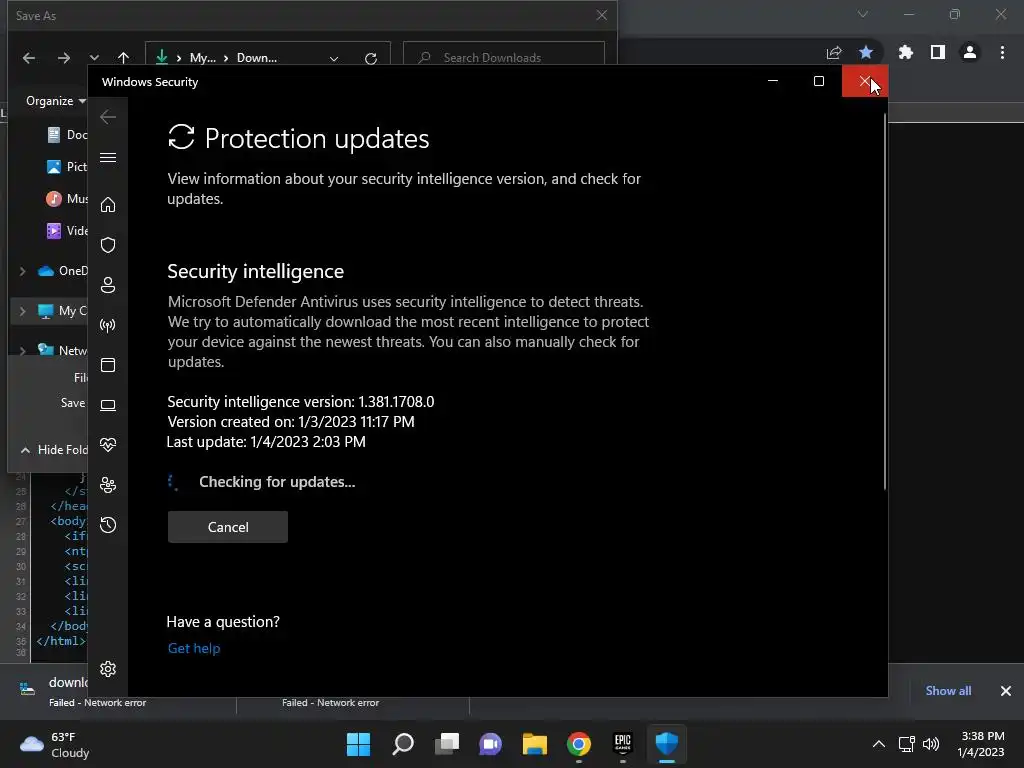
Task: Open weather widget showing 63°F Cloudy
Action: (55, 744)
